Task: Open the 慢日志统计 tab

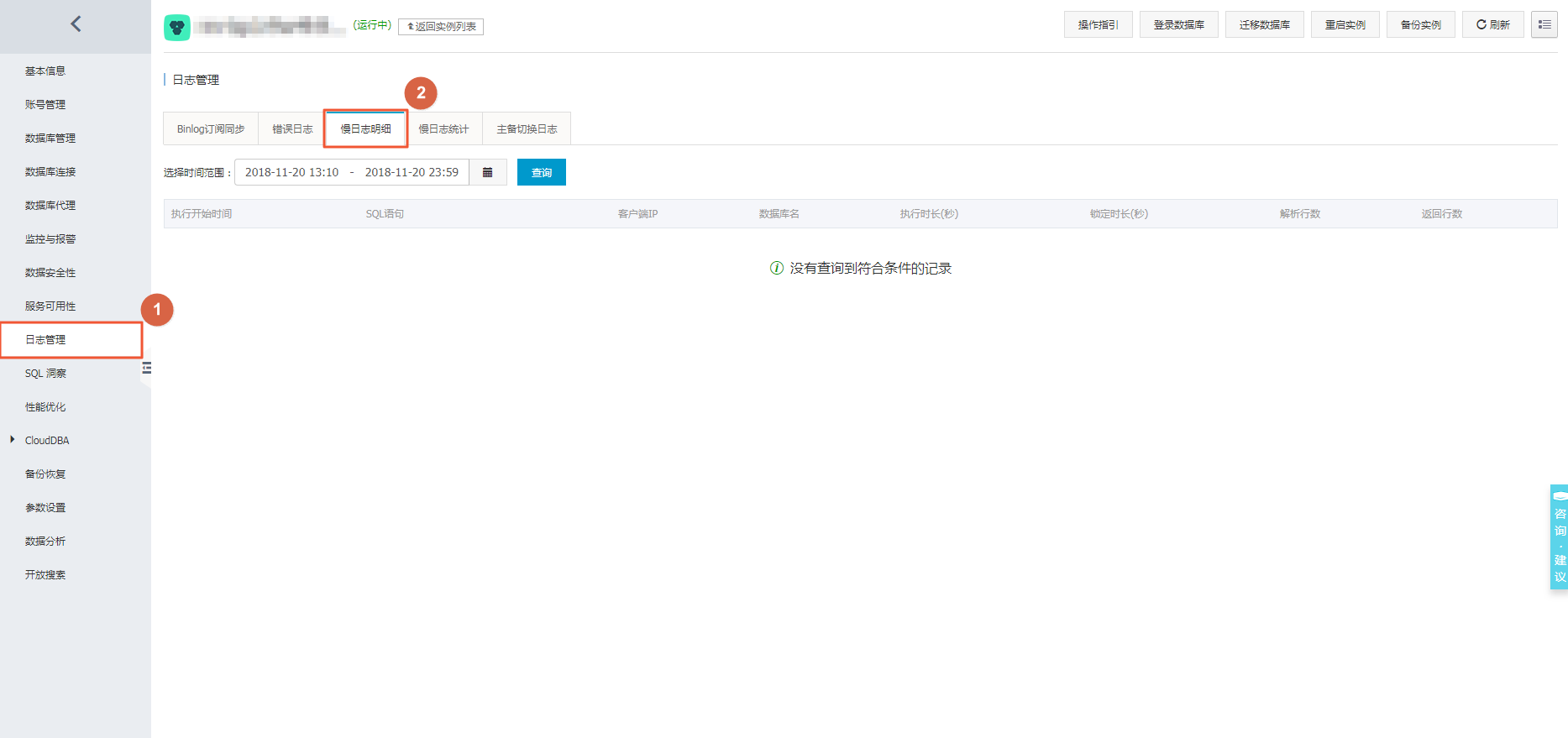Action: (x=443, y=128)
